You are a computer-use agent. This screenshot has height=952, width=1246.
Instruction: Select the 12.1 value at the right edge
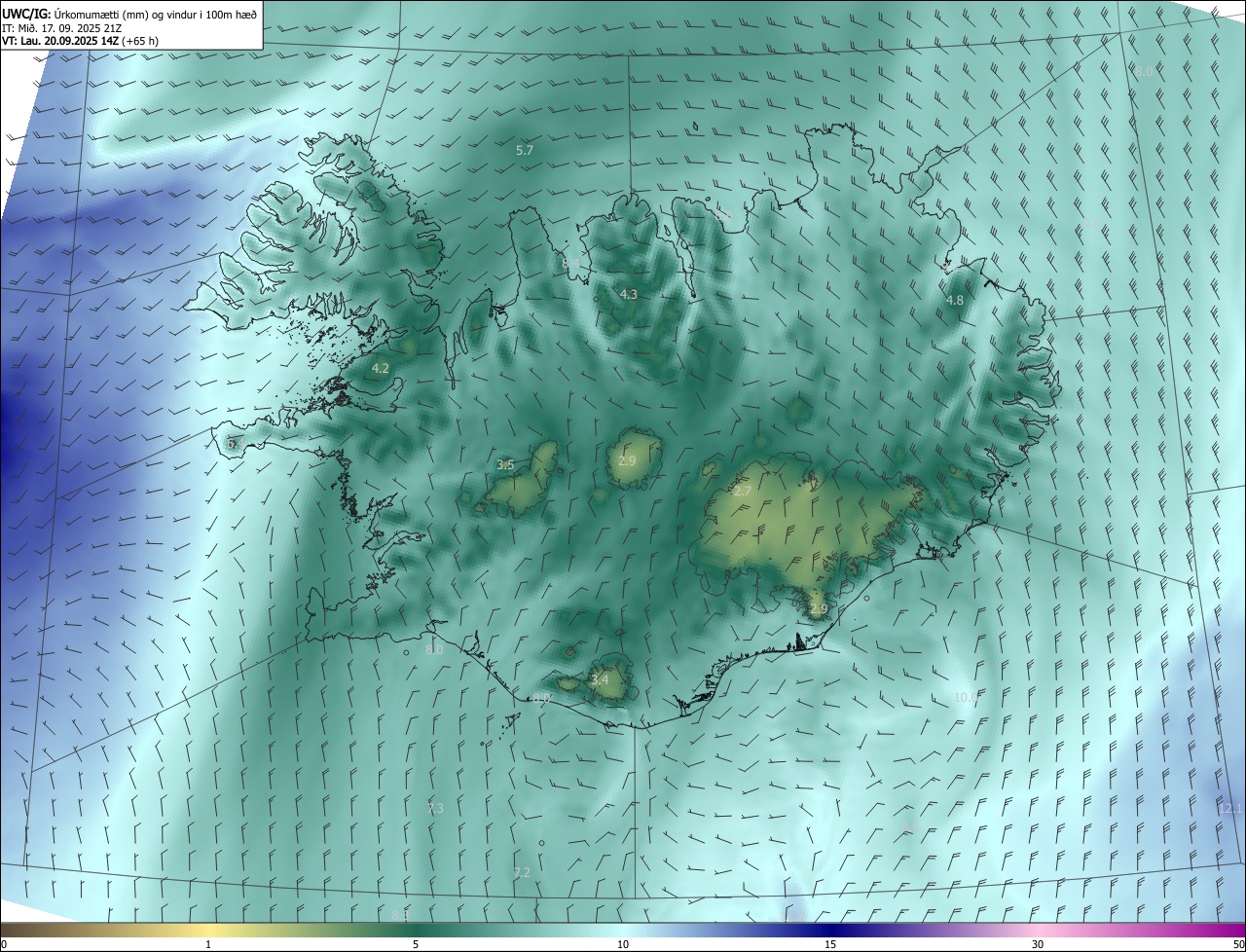point(1231,809)
